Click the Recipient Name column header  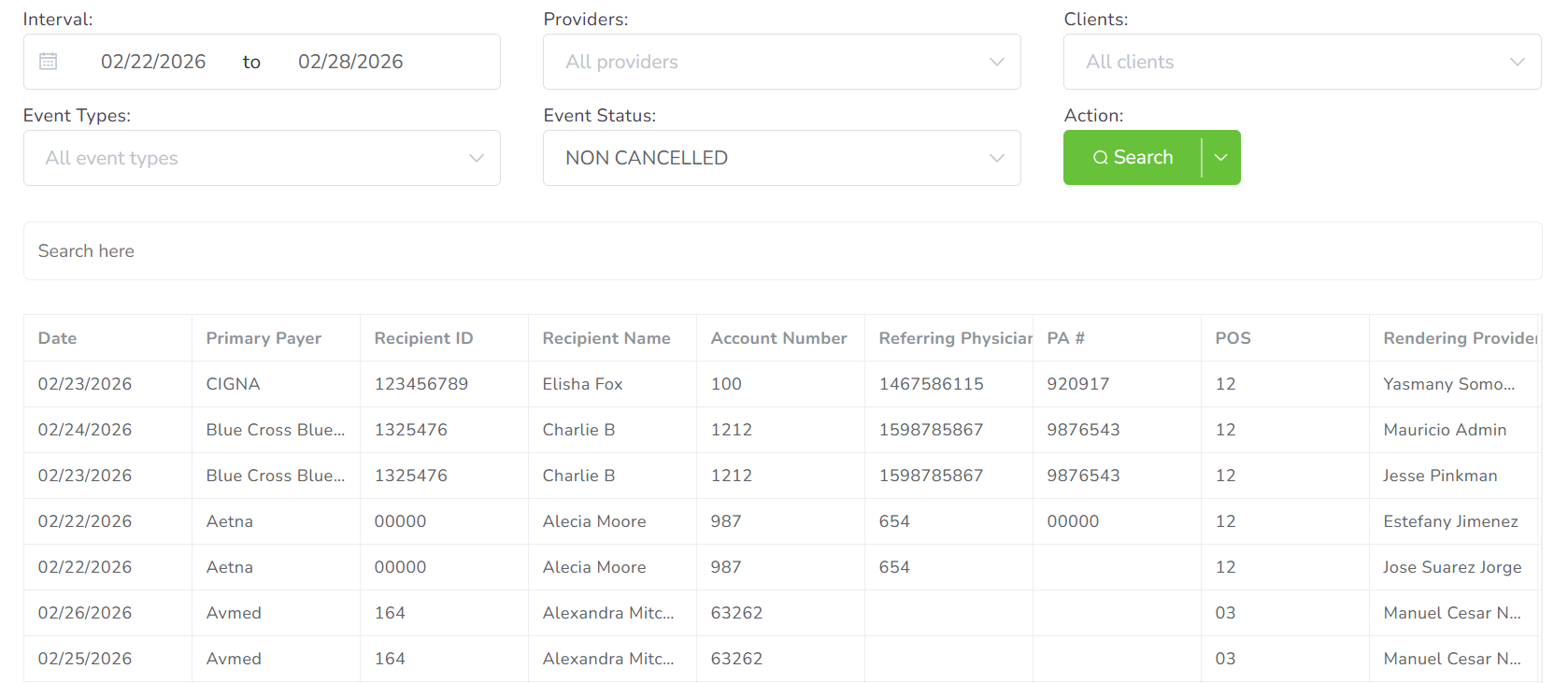pos(606,338)
